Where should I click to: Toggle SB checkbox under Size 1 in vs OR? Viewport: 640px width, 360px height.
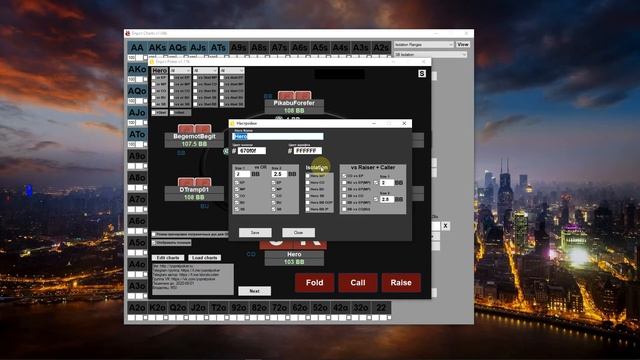click(237, 209)
